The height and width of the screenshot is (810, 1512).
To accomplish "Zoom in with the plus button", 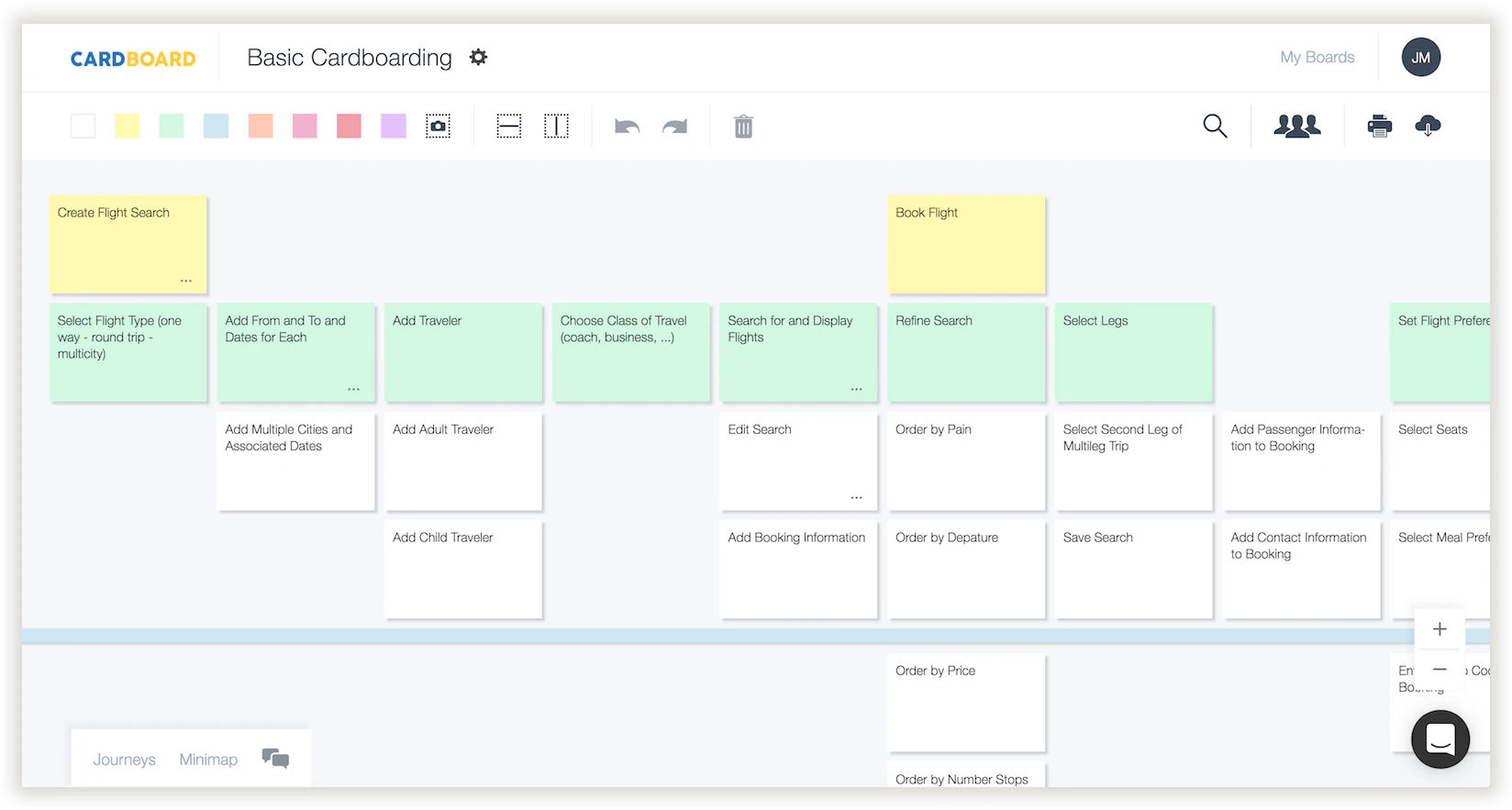I will tap(1440, 629).
